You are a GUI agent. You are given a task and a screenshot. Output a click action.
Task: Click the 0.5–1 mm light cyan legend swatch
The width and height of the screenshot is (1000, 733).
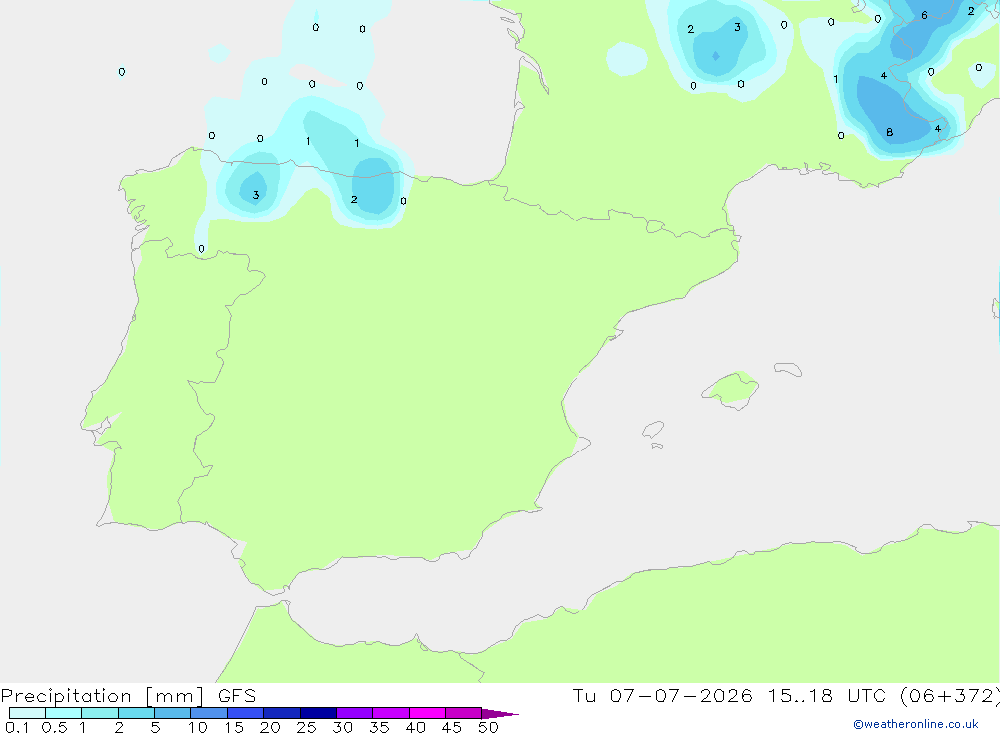click(x=63, y=713)
